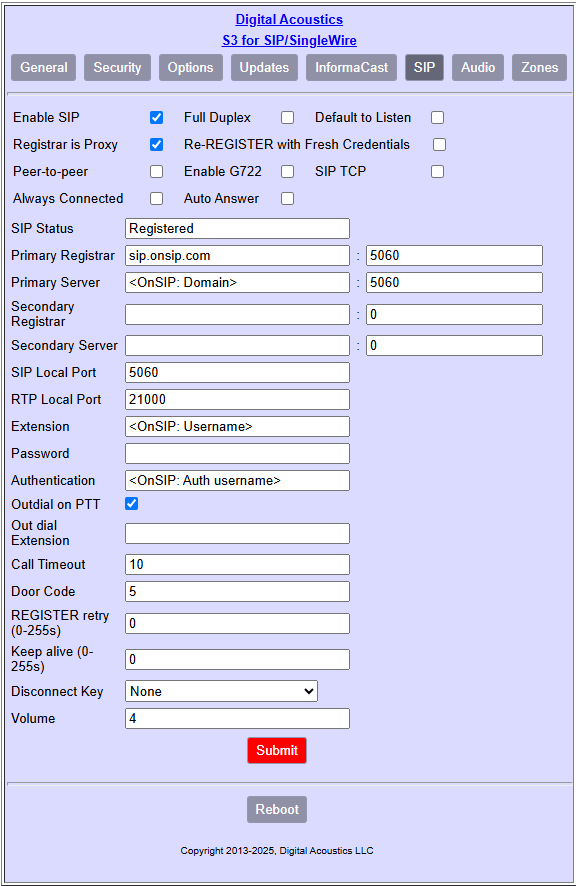Screen dimensions: 576x886
Task: Click the Primary Registrar host field
Action: pyautogui.click(x=237, y=255)
